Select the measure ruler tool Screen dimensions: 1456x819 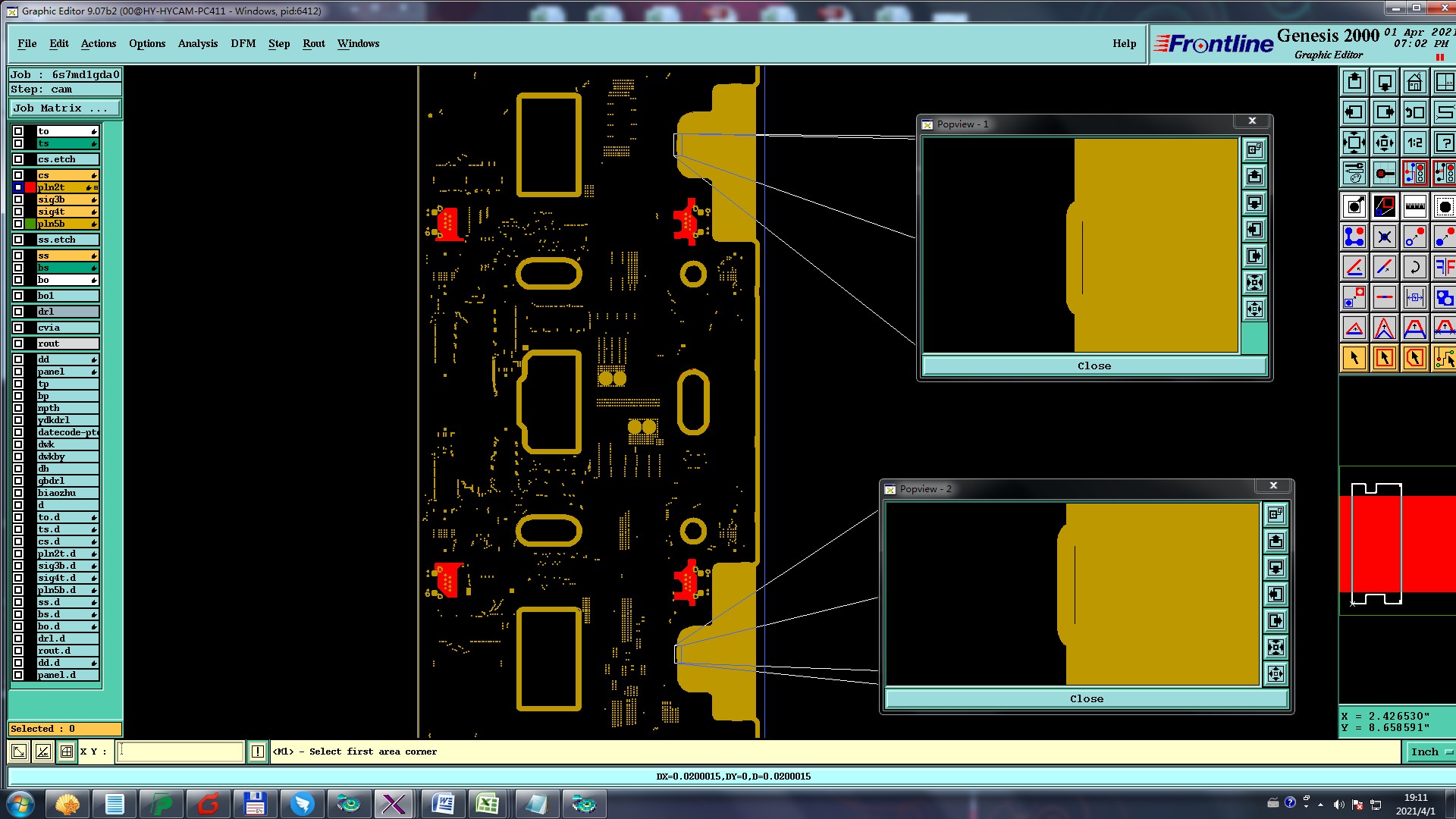point(1414,206)
